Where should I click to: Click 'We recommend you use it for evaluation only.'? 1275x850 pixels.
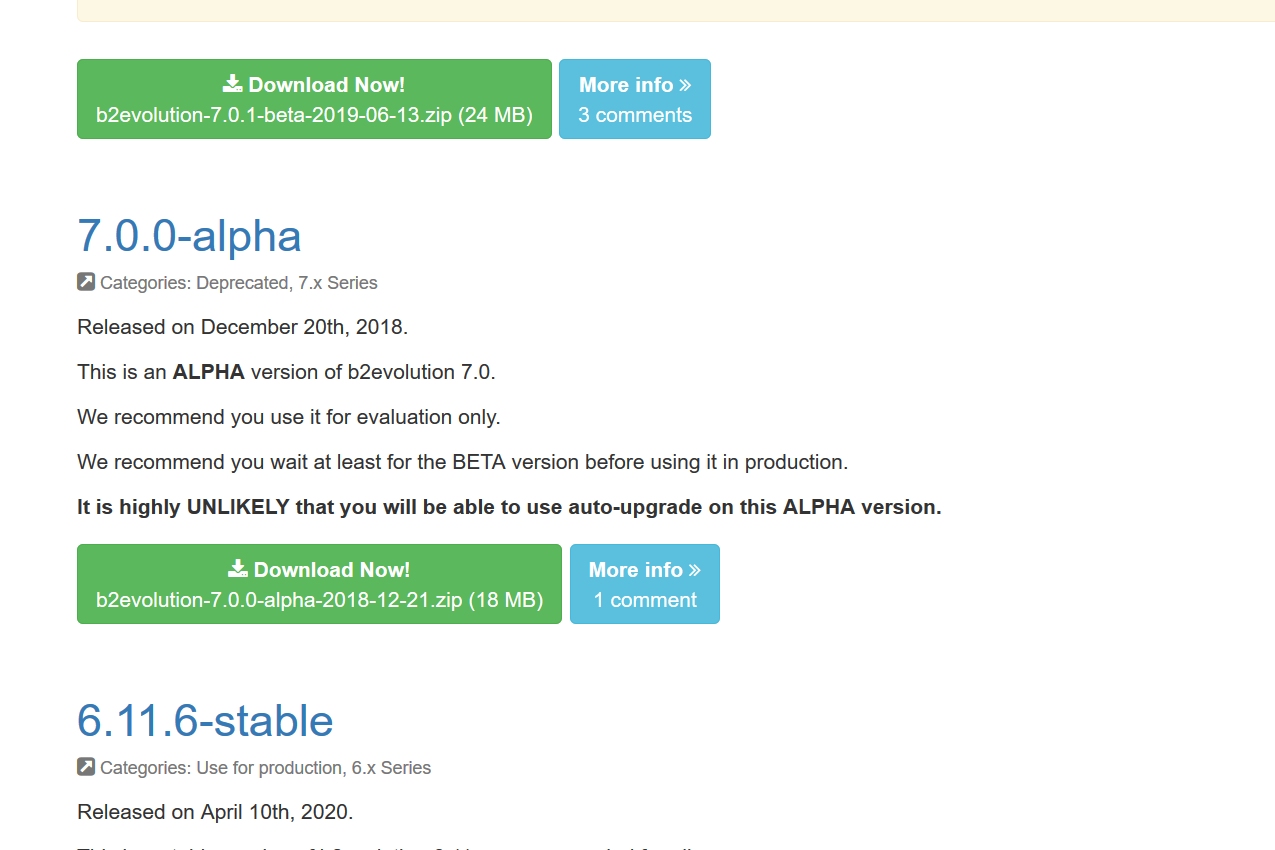point(289,417)
